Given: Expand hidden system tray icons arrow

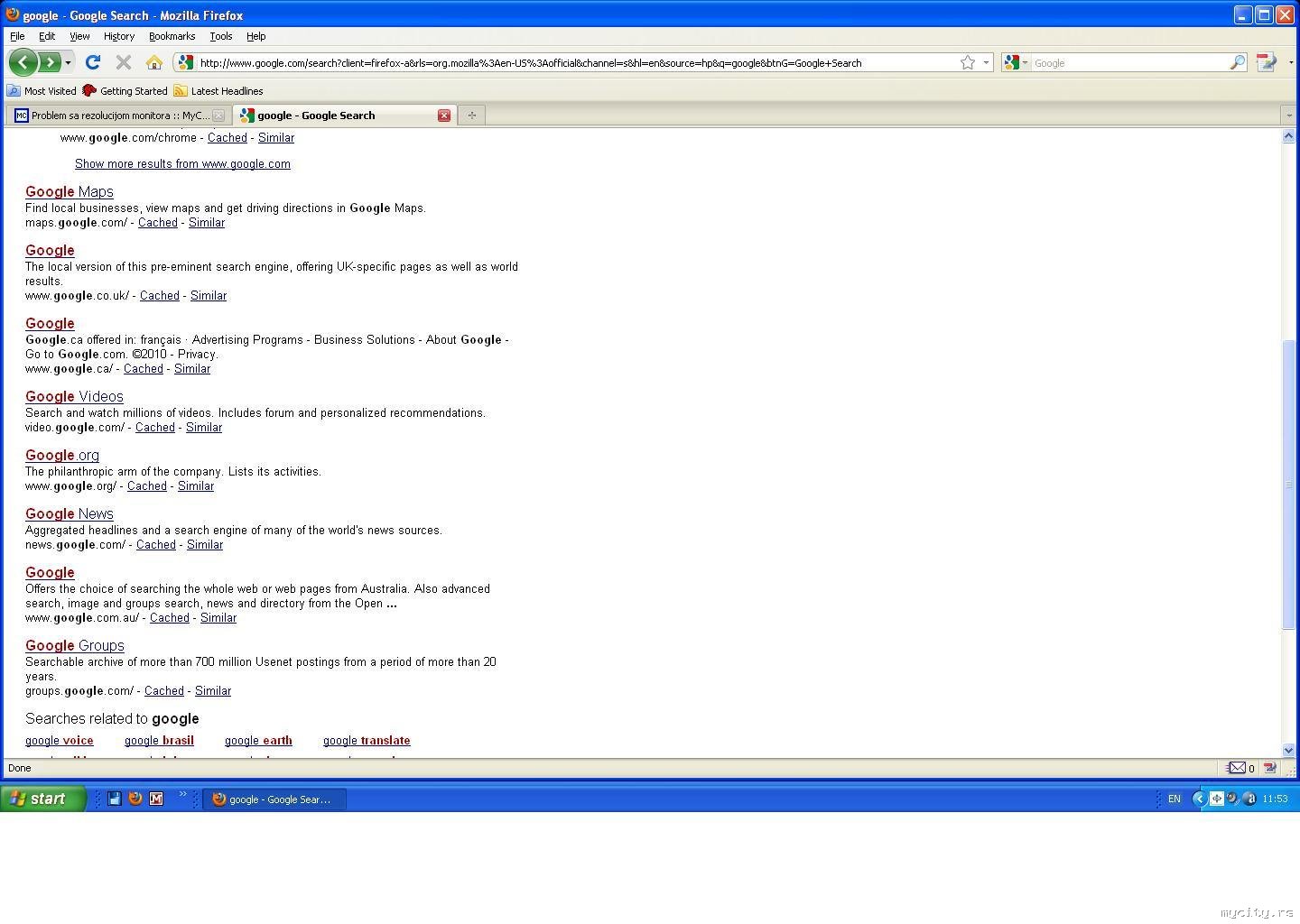Looking at the screenshot, I should pyautogui.click(x=1199, y=799).
